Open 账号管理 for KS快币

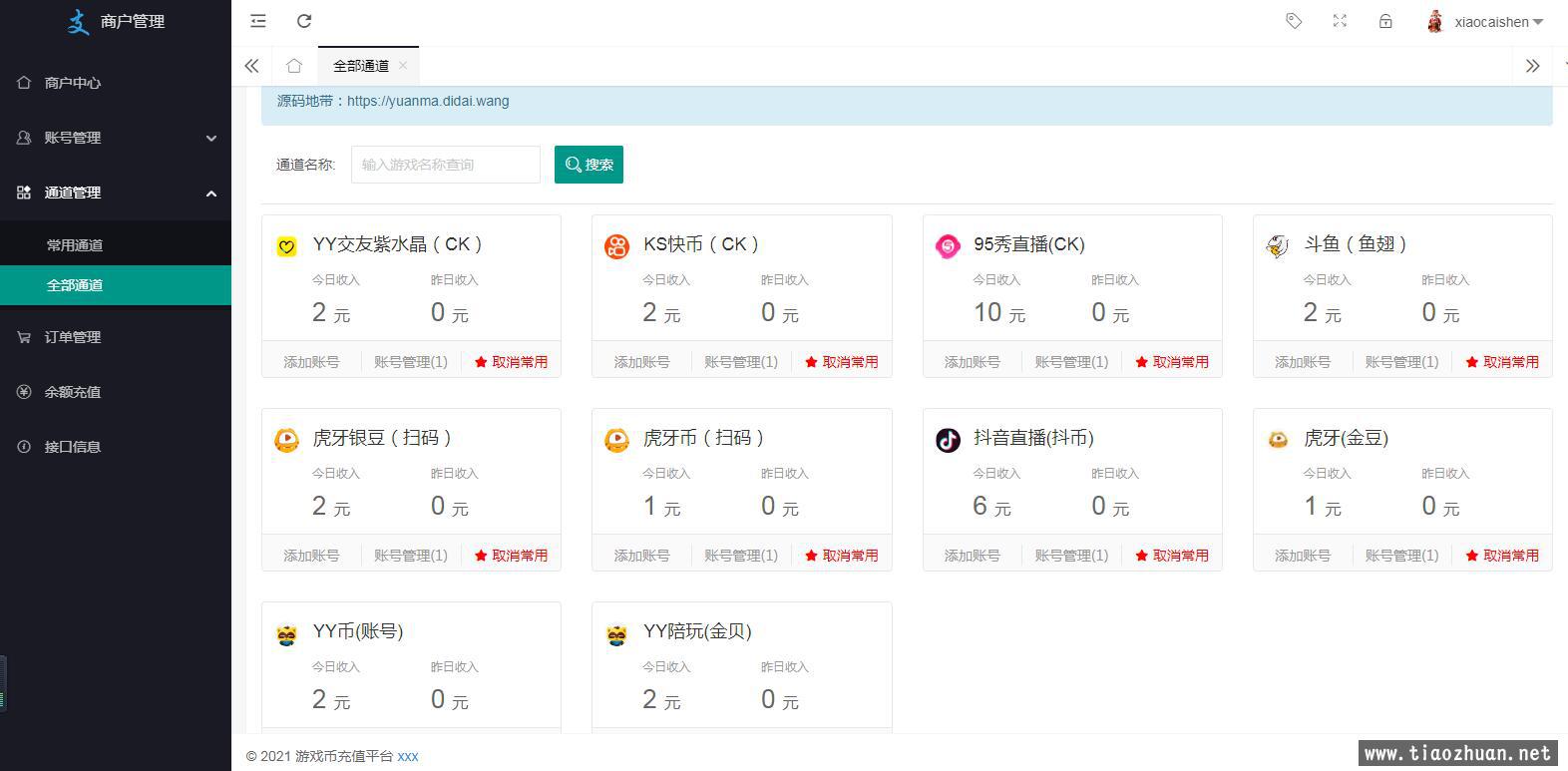point(741,362)
